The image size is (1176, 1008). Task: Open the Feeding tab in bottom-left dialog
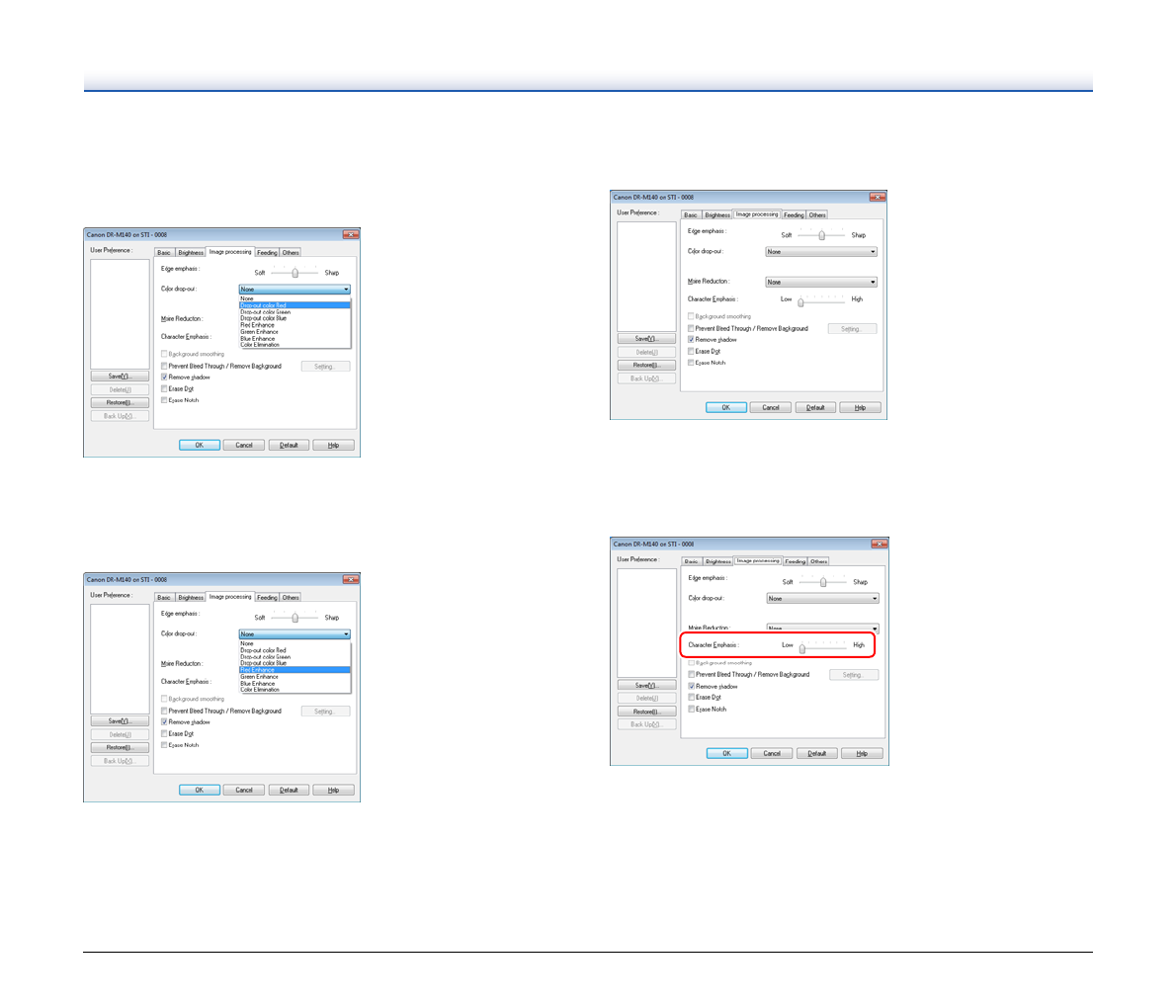(x=267, y=597)
